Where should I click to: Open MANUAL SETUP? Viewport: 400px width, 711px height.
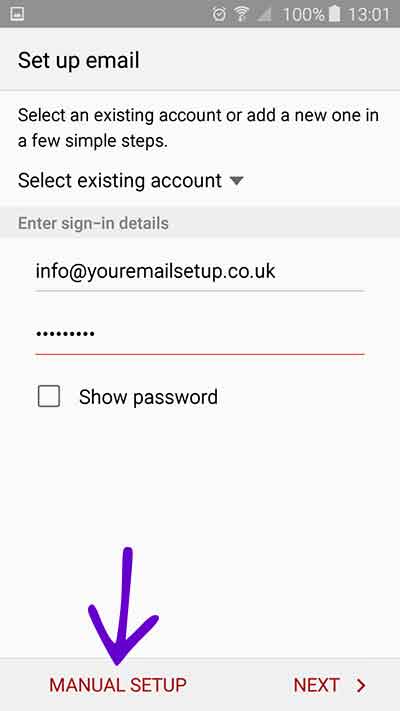118,685
